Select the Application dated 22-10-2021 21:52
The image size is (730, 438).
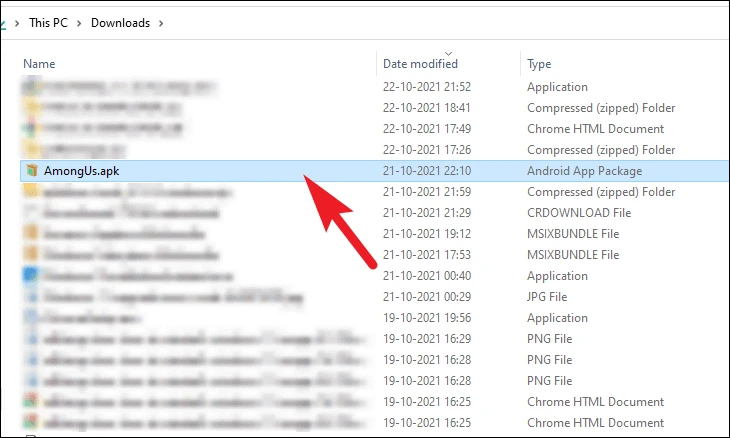[374, 87]
